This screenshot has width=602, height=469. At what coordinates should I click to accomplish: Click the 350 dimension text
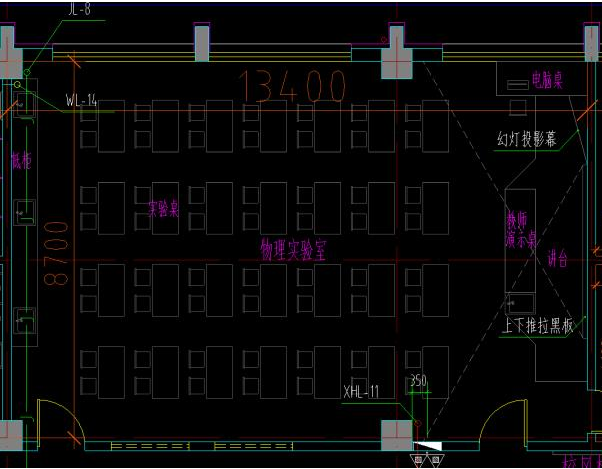click(418, 381)
